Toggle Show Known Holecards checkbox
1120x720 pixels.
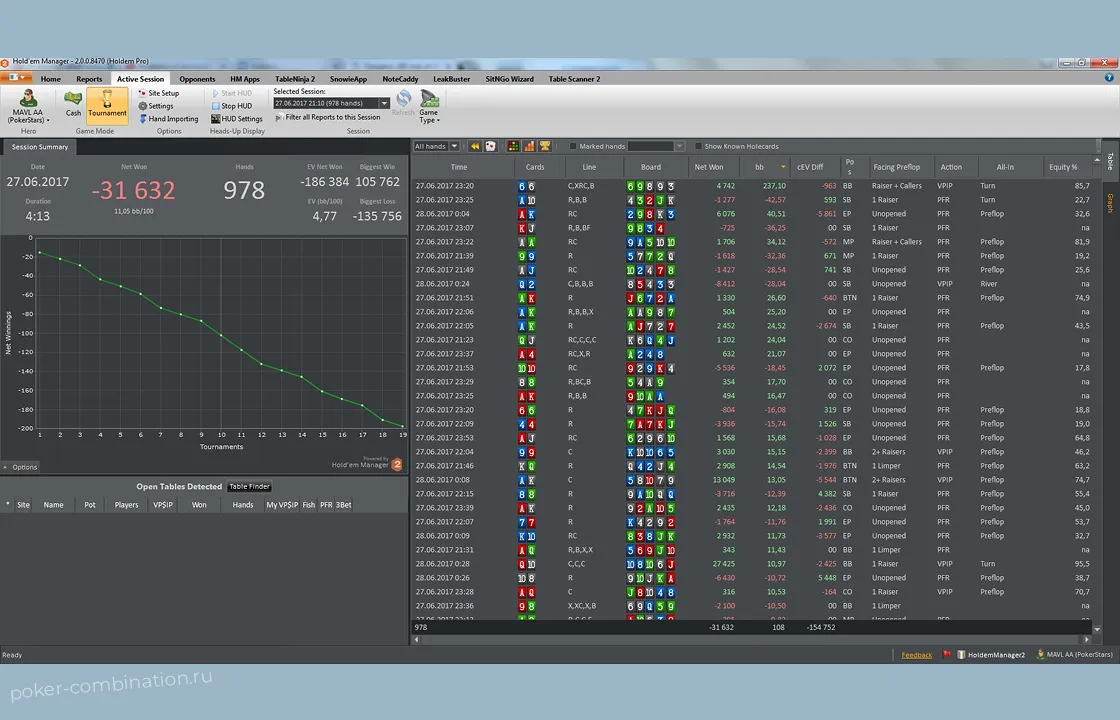point(698,147)
